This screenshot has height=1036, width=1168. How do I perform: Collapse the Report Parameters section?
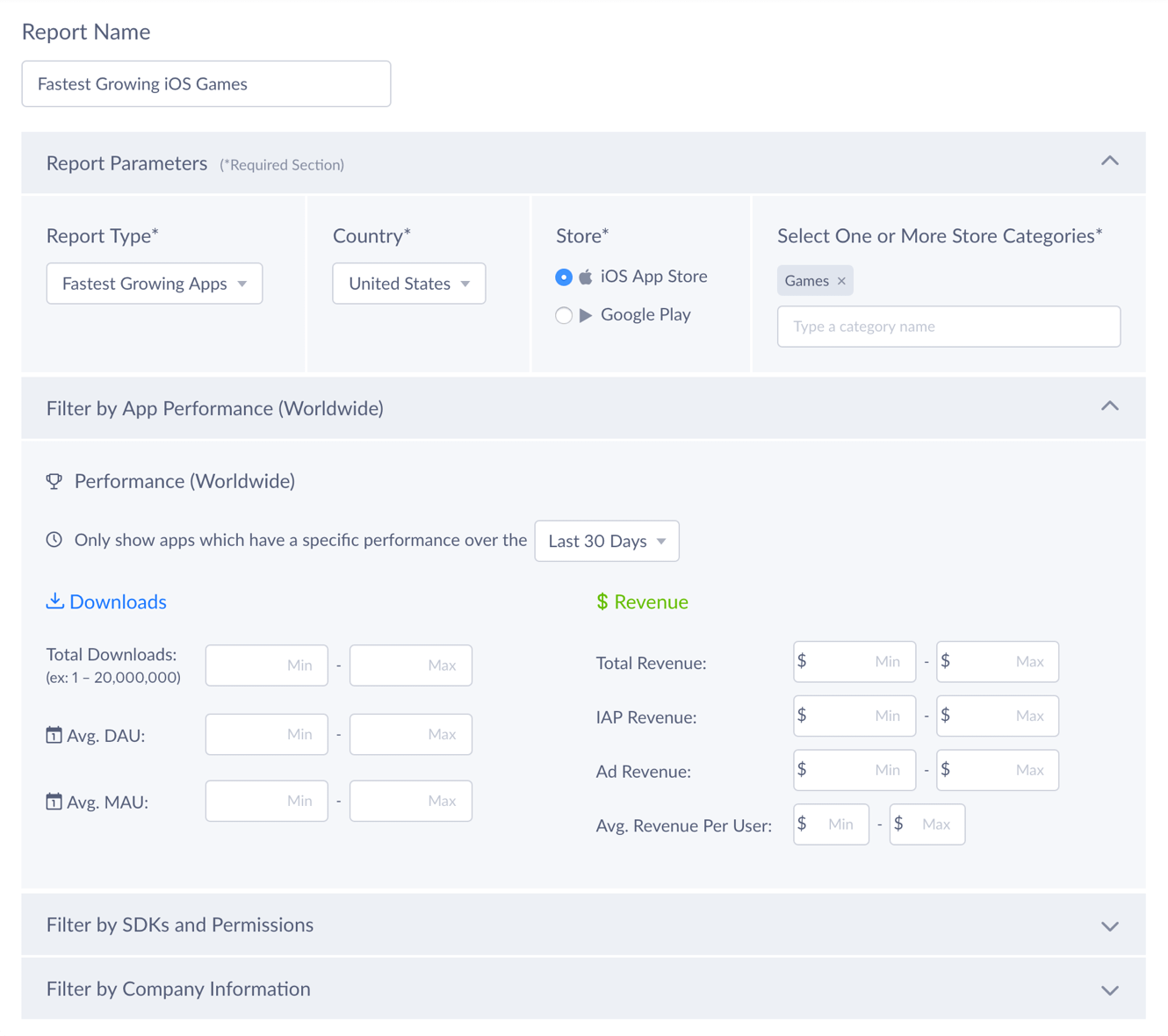(x=1110, y=162)
